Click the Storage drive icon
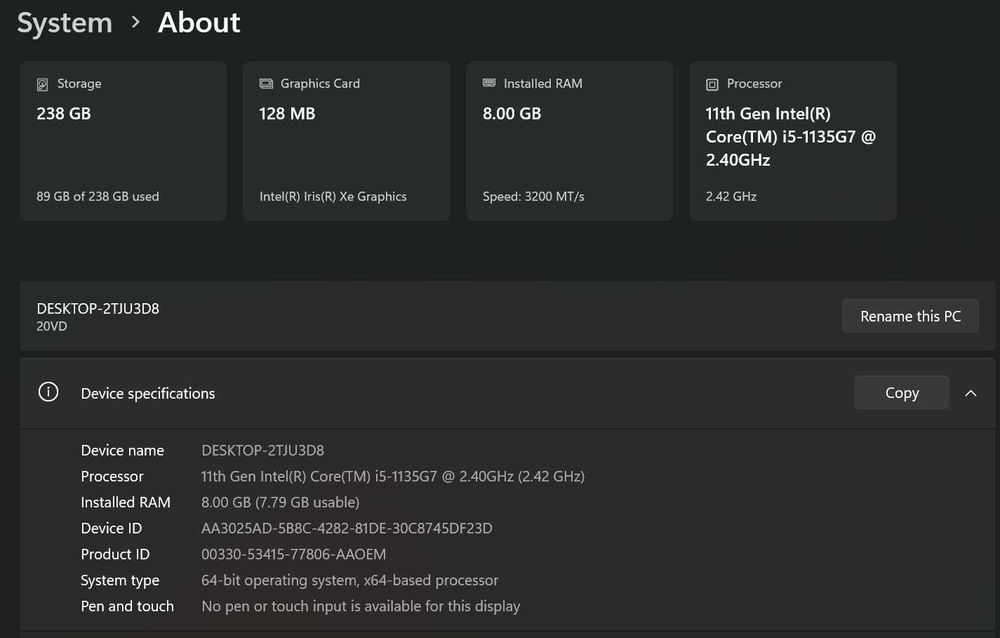 coord(43,84)
